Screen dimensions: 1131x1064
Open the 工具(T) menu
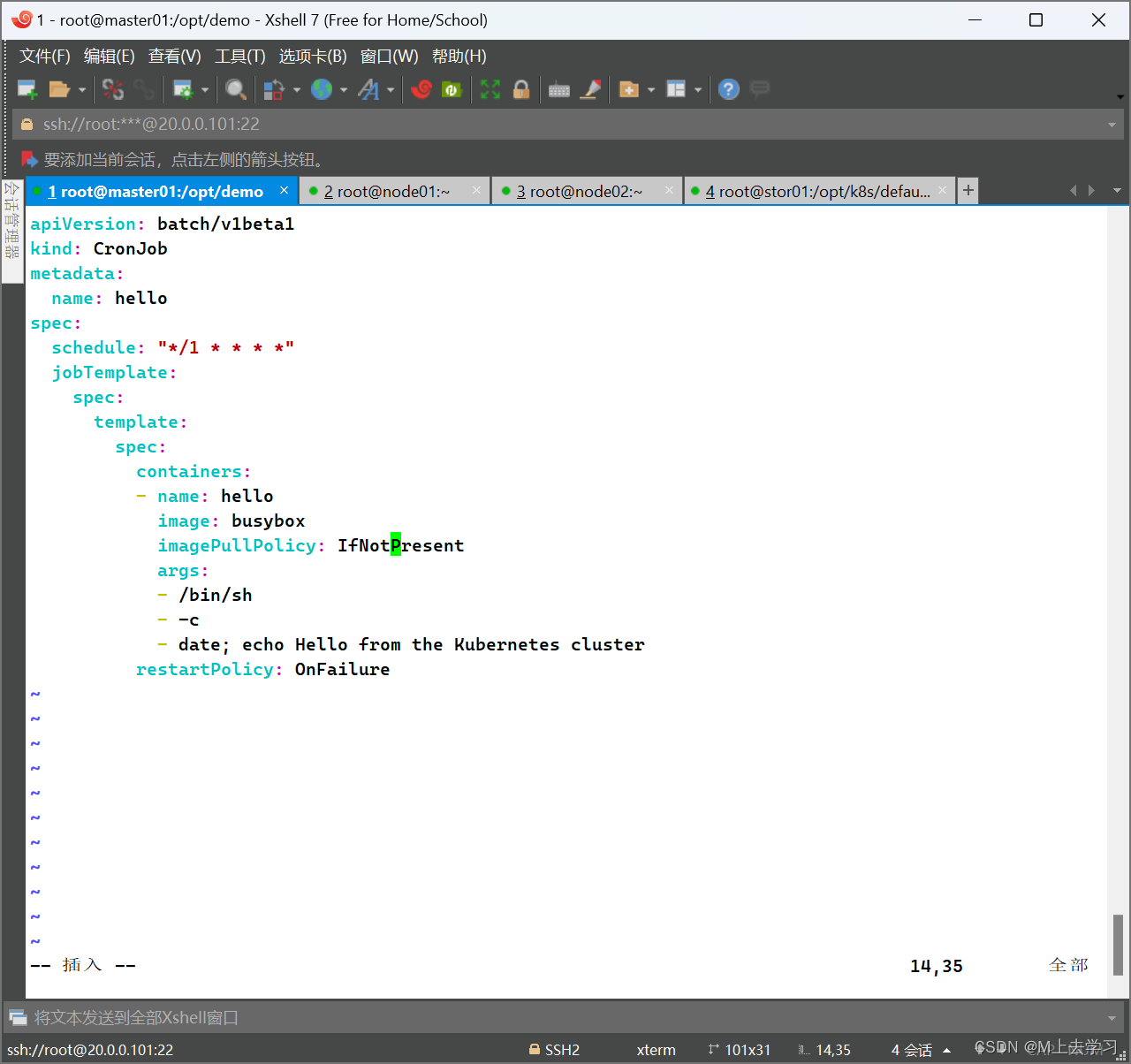[x=240, y=57]
